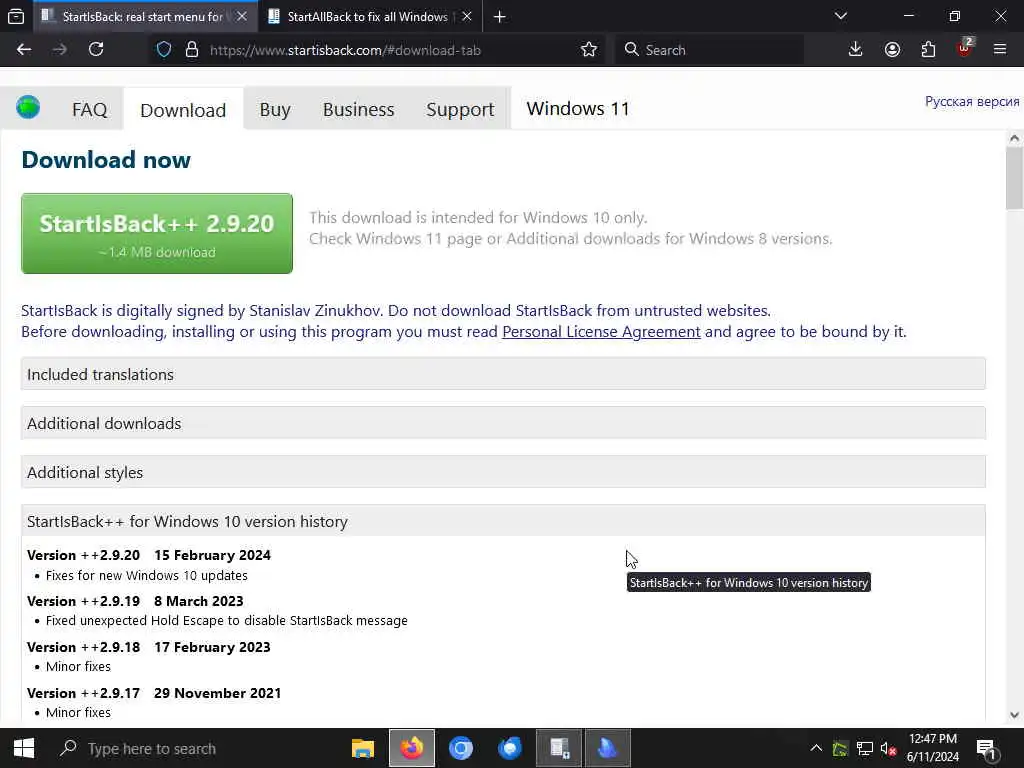Bookmark this page with the star icon

(588, 50)
